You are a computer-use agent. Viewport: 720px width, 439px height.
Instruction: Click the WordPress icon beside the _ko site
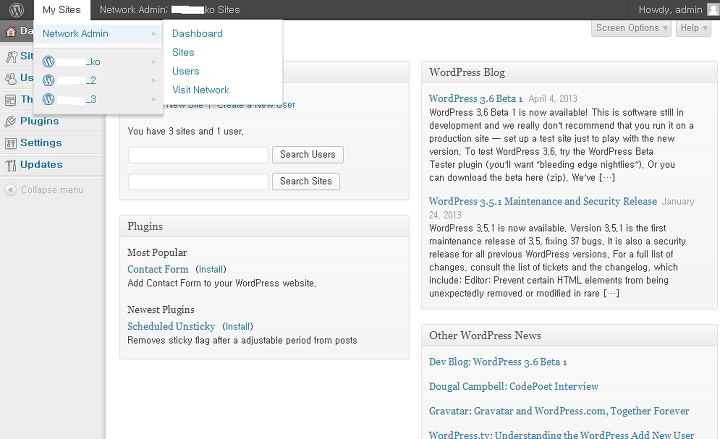[x=48, y=62]
